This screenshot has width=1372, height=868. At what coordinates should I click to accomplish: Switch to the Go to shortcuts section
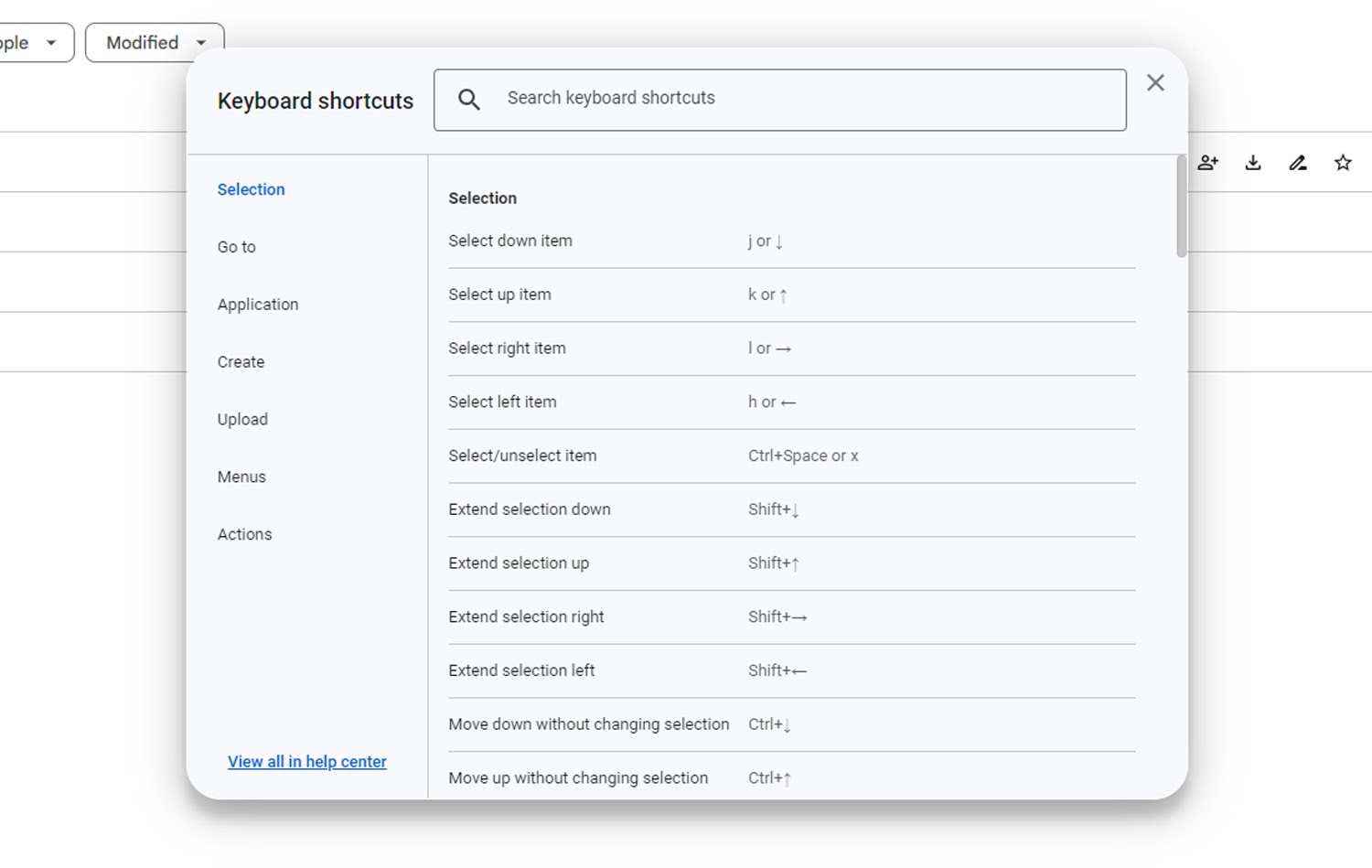point(236,247)
